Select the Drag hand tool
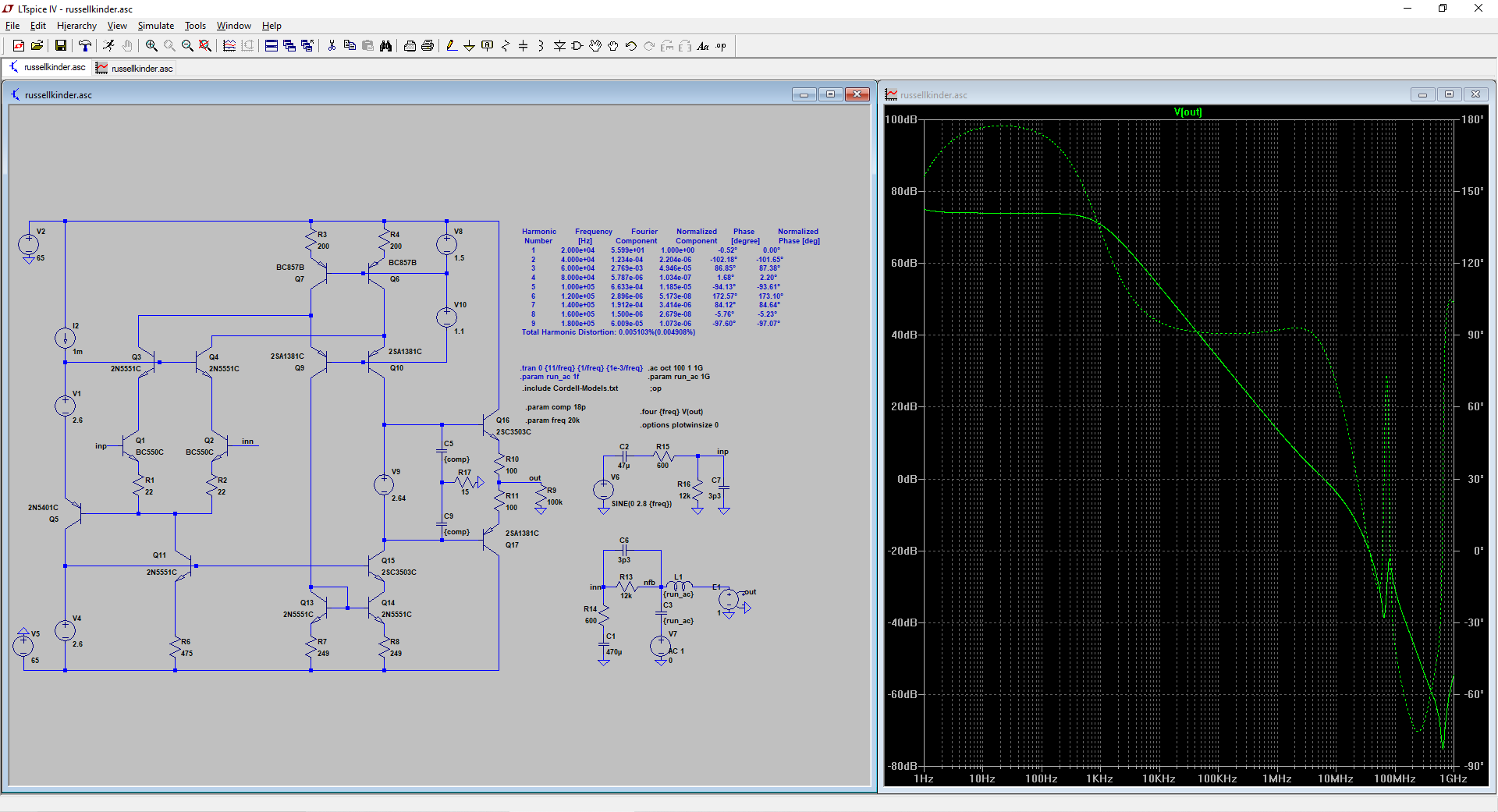Screen dimensions: 1498x812 coord(613,46)
